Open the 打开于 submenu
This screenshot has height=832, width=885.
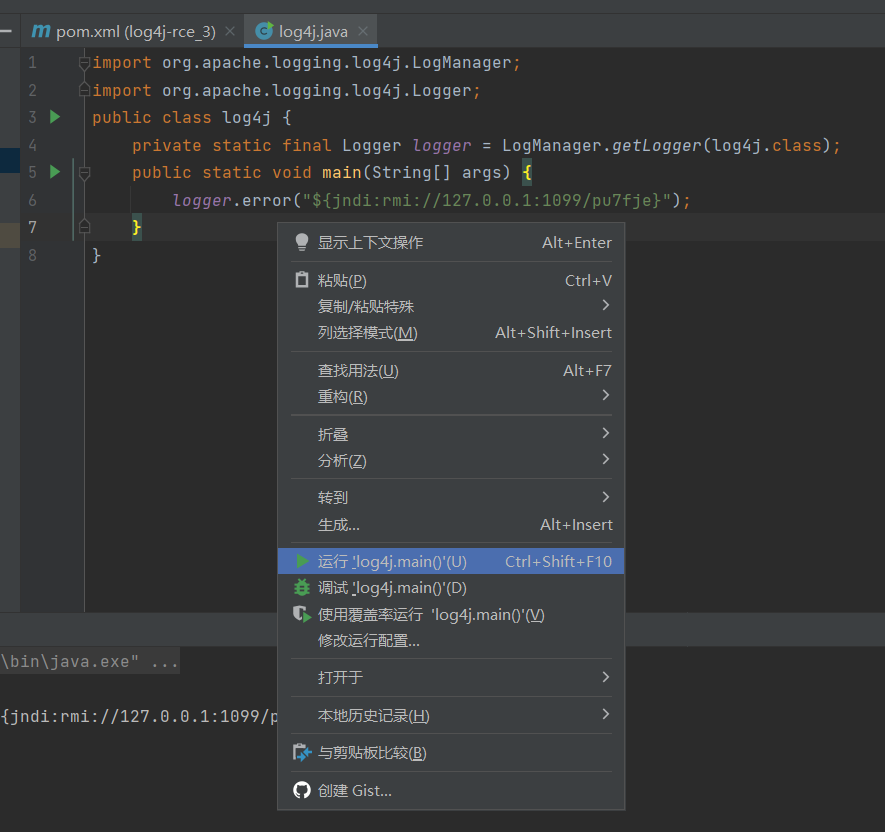click(451, 677)
